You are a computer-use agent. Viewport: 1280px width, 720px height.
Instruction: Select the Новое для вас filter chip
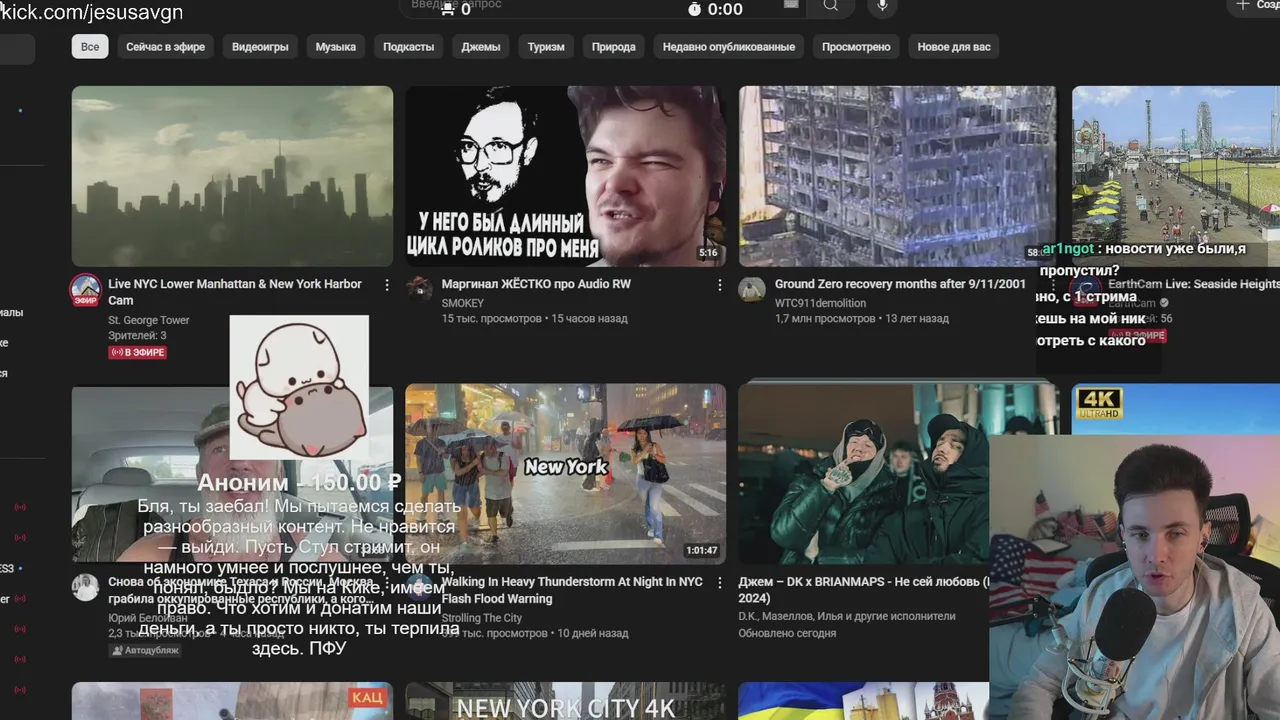[954, 47]
